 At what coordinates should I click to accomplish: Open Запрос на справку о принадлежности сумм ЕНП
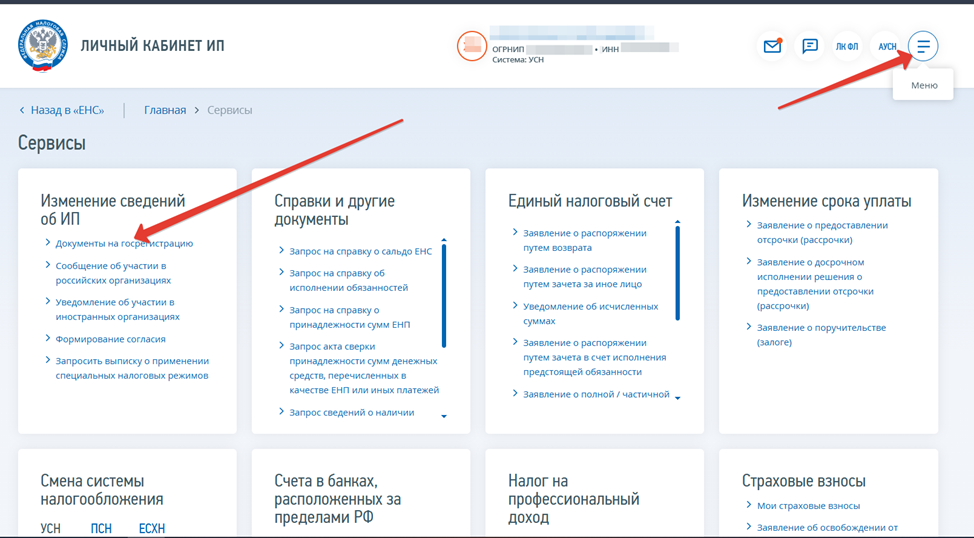pyautogui.click(x=350, y=317)
